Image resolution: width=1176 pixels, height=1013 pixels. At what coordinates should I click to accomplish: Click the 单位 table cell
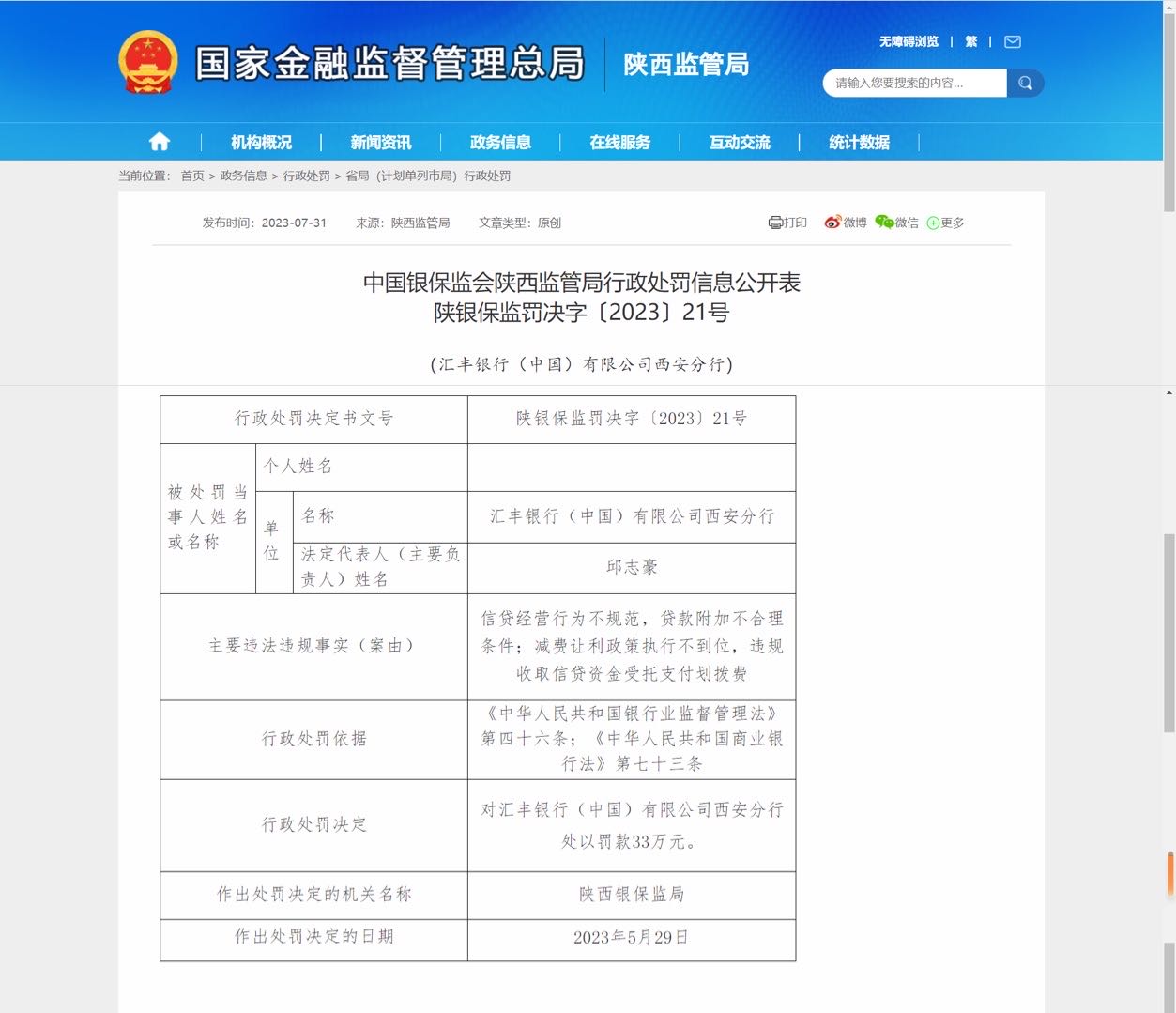coord(274,542)
